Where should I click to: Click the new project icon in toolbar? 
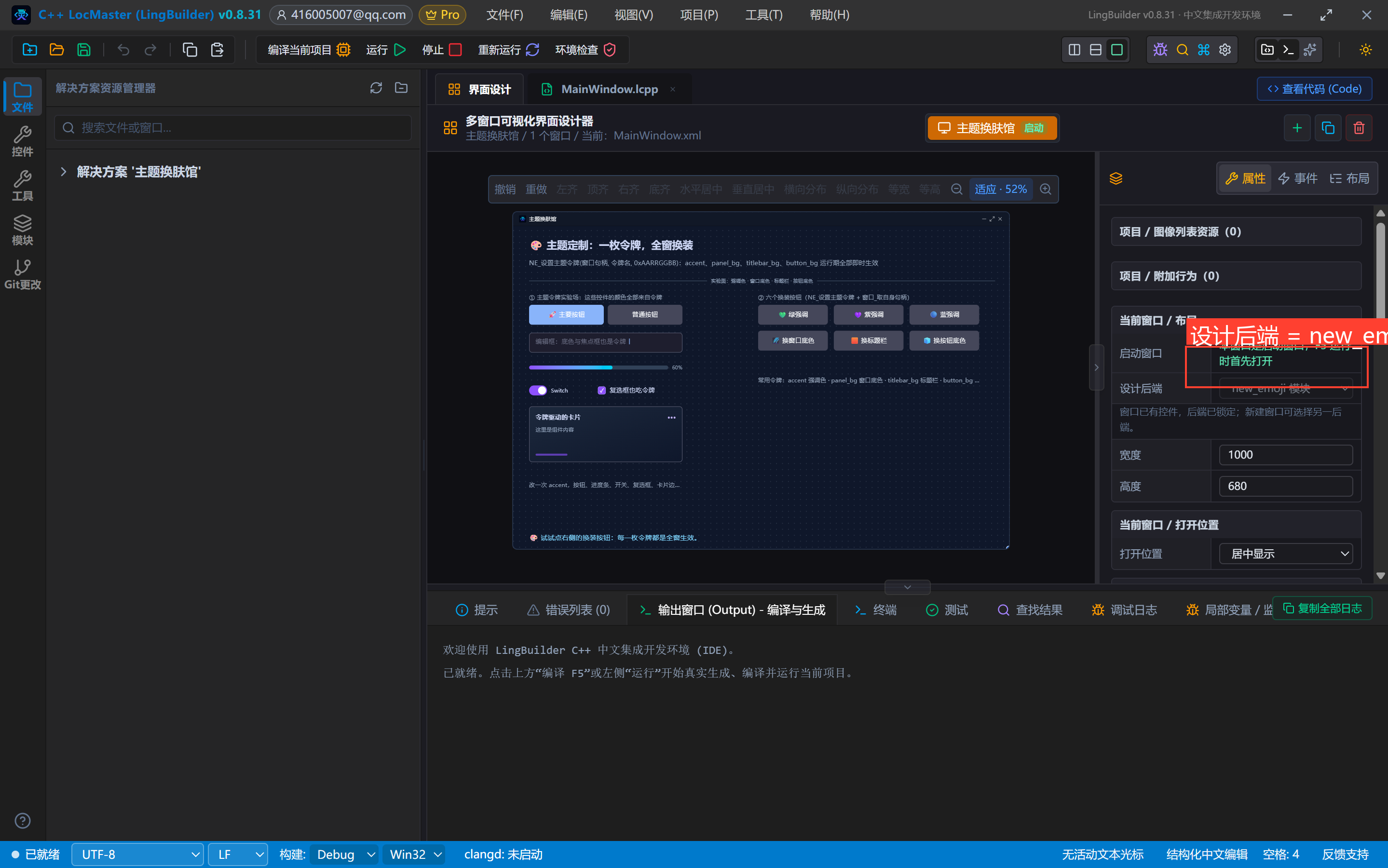pos(30,49)
